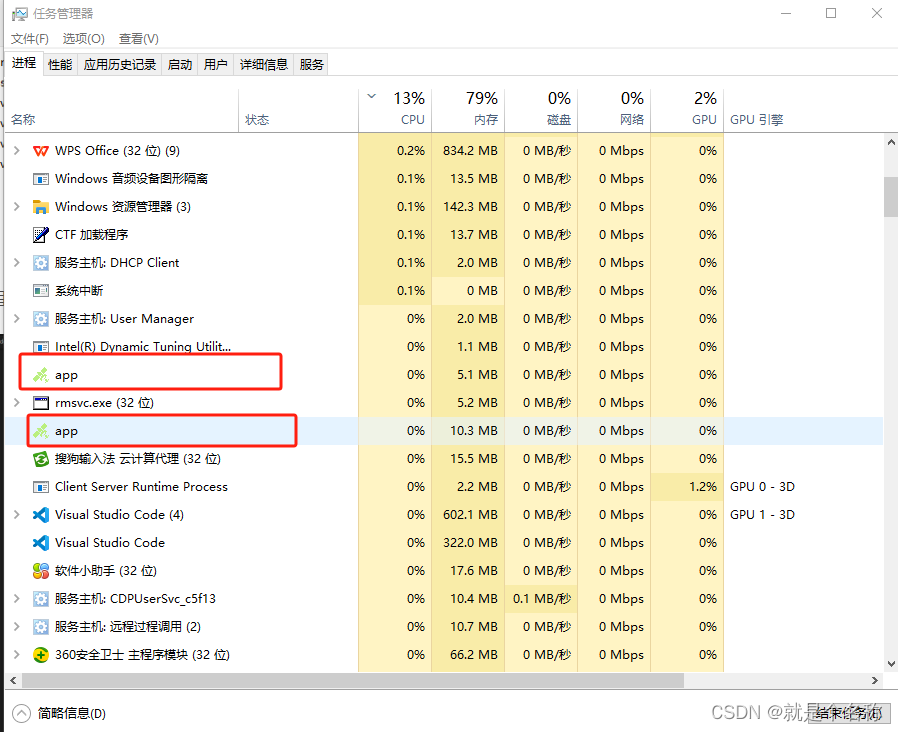
Task: Click the Windows 资源管理器 folder icon
Action: [x=41, y=207]
